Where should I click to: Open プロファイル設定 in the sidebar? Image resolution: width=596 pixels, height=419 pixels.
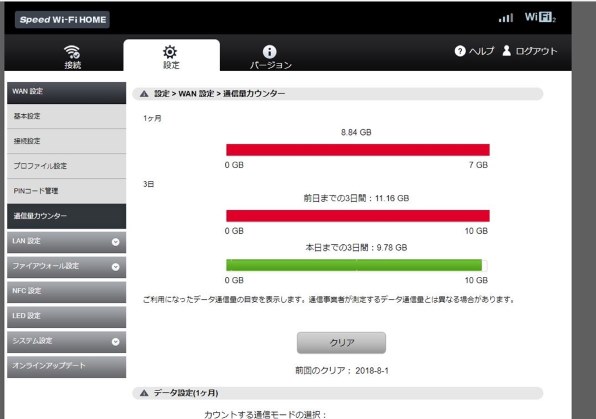tap(67, 166)
